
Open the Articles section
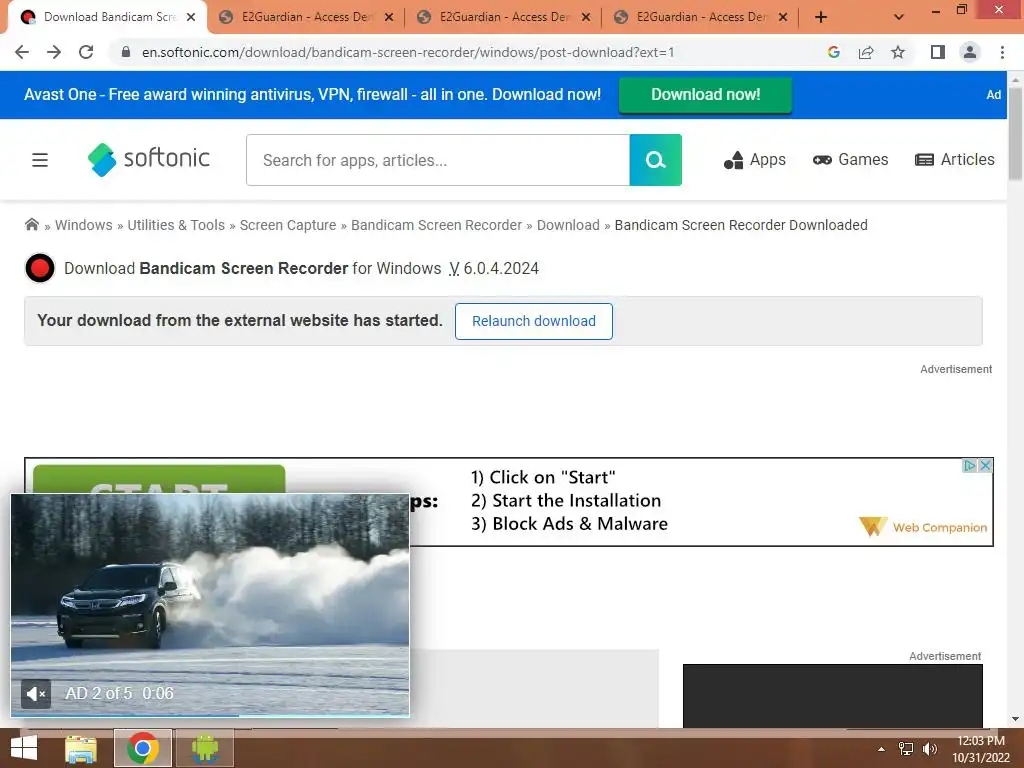pos(954,159)
